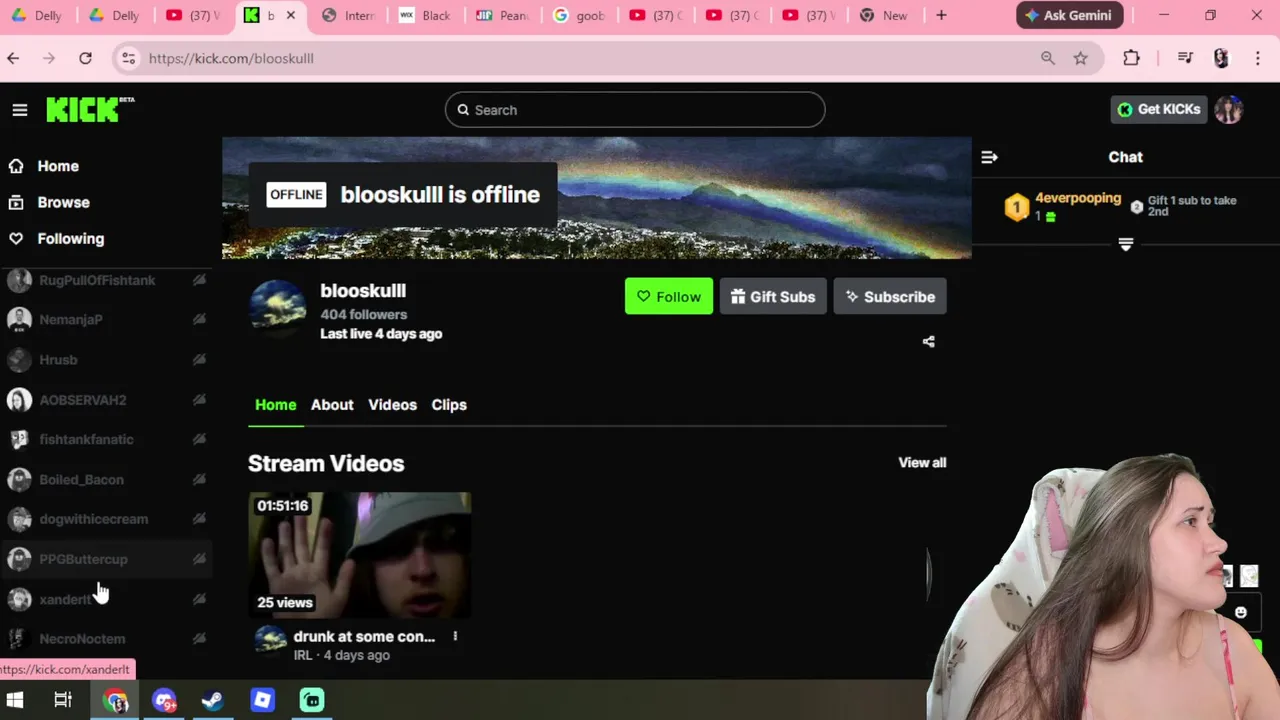Open the zoom magnifier icon in address bar
This screenshot has height=720, width=1280.
coord(1047,58)
